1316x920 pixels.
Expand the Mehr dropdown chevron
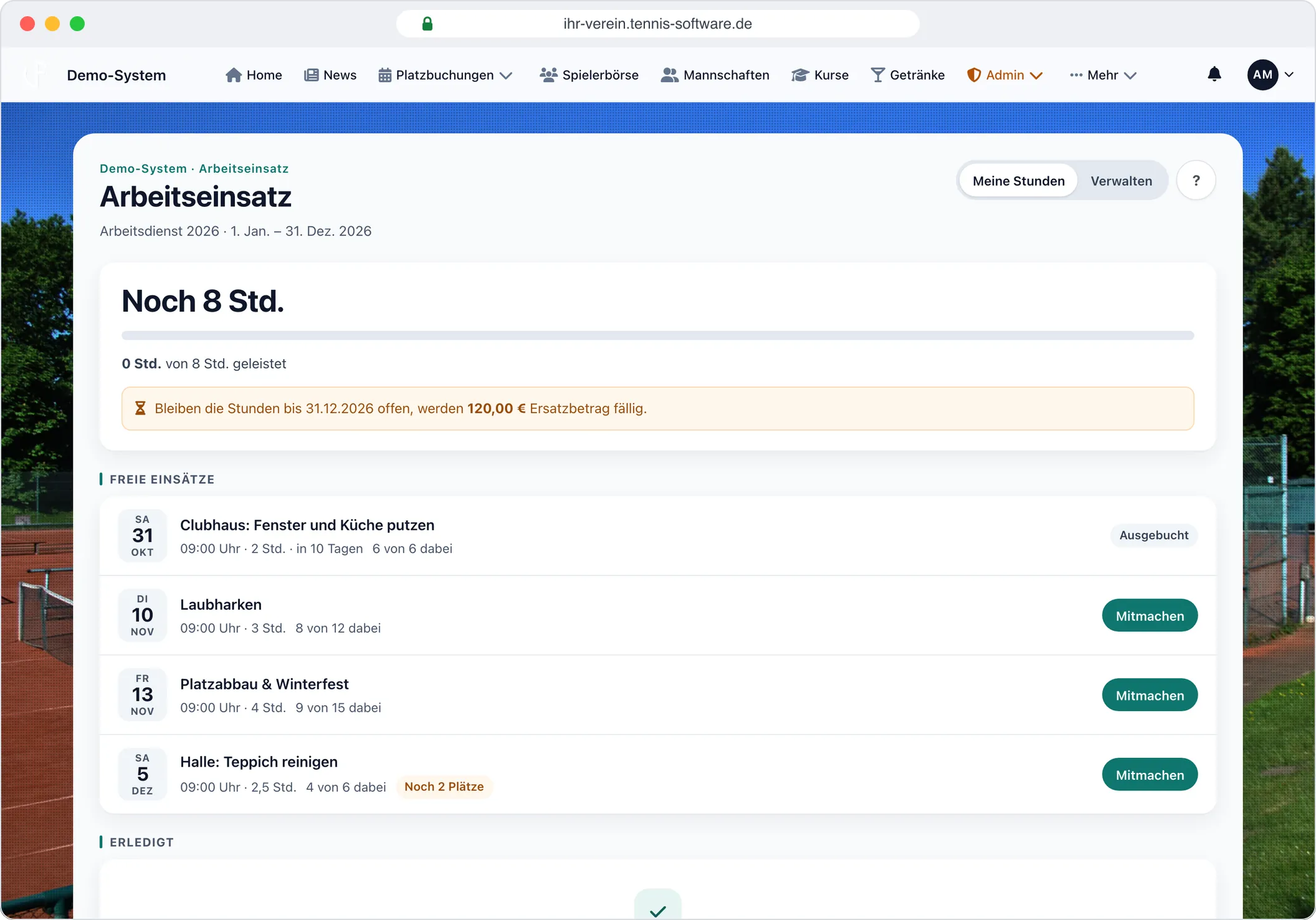point(1130,75)
